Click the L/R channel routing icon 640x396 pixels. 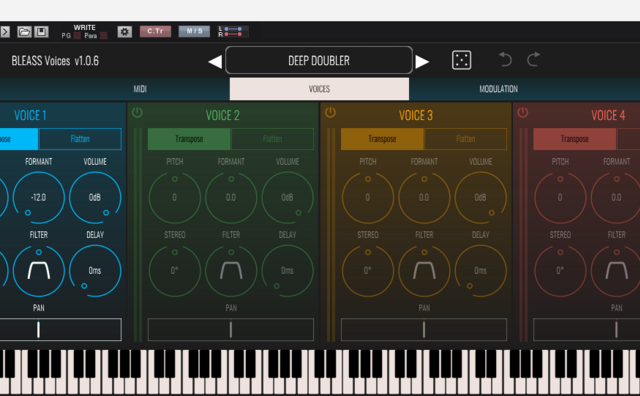(231, 31)
